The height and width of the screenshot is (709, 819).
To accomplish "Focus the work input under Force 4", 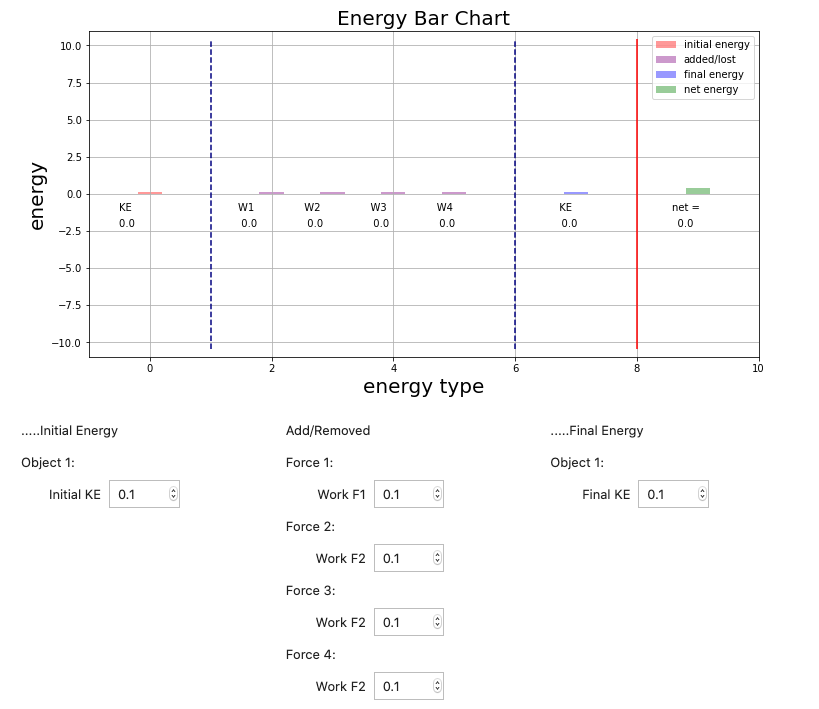I will pyautogui.click(x=403, y=686).
